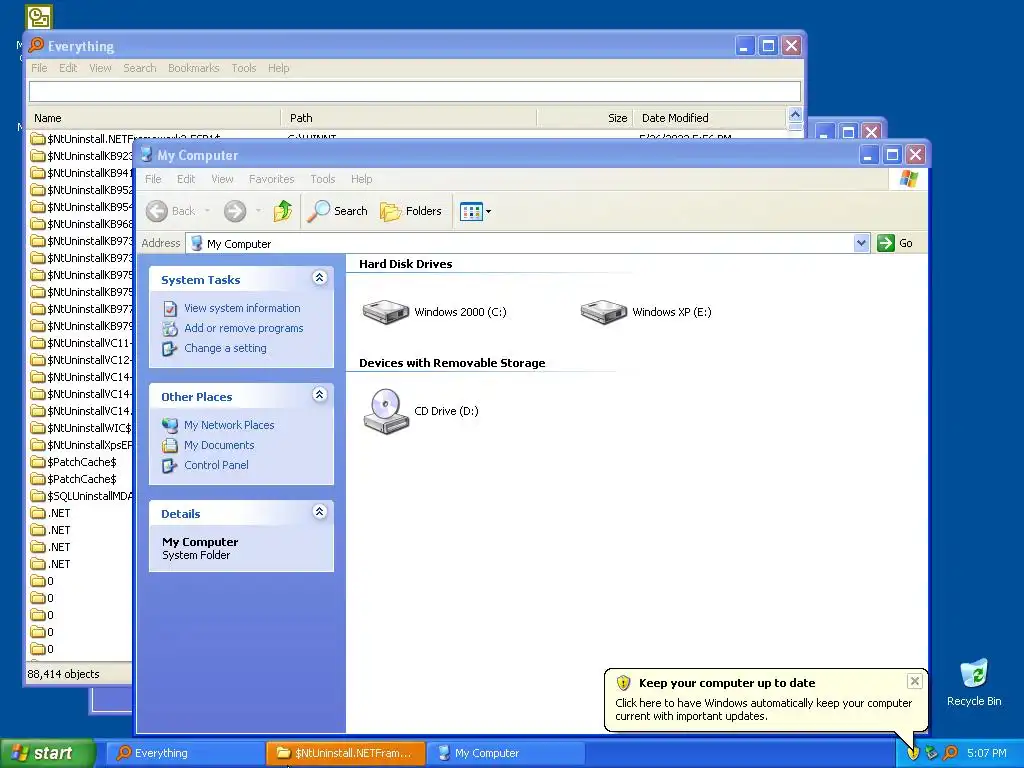
Task: Select $NtUninstallXpsEP folder row in Everything
Action: click(x=82, y=445)
